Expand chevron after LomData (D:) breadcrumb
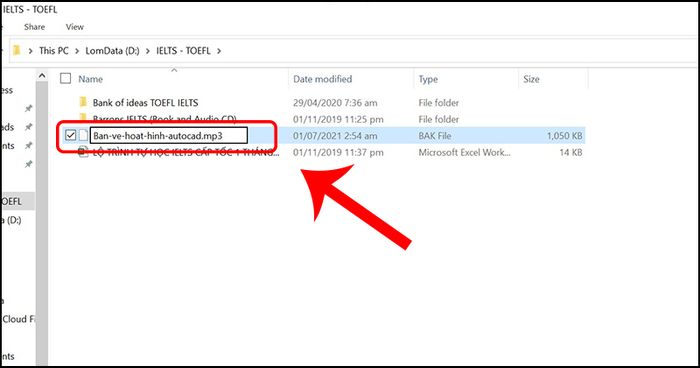 [148, 51]
